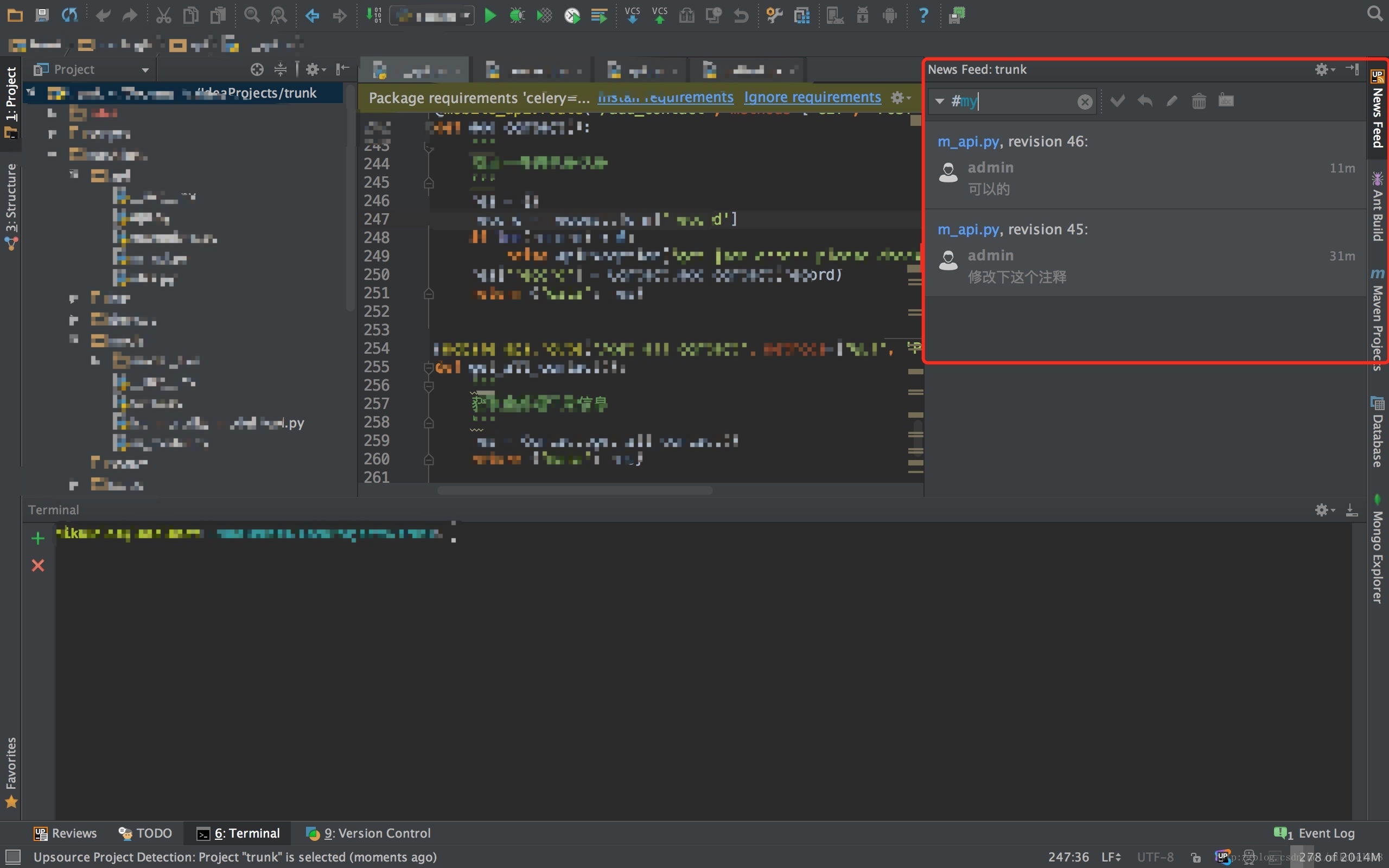This screenshot has width=1389, height=868.
Task: Click the Redo arrow icon
Action: click(130, 15)
